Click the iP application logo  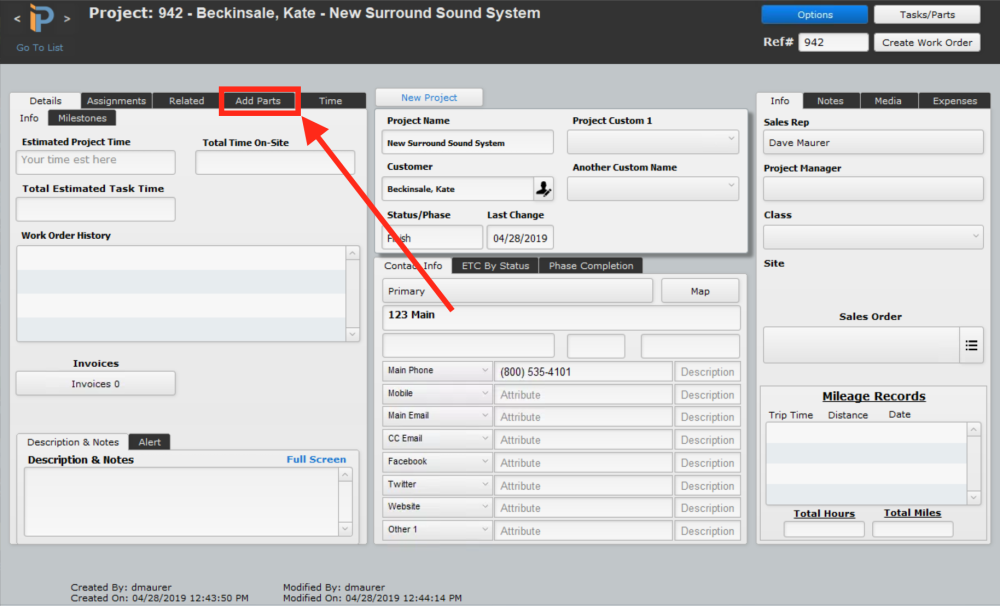41,18
